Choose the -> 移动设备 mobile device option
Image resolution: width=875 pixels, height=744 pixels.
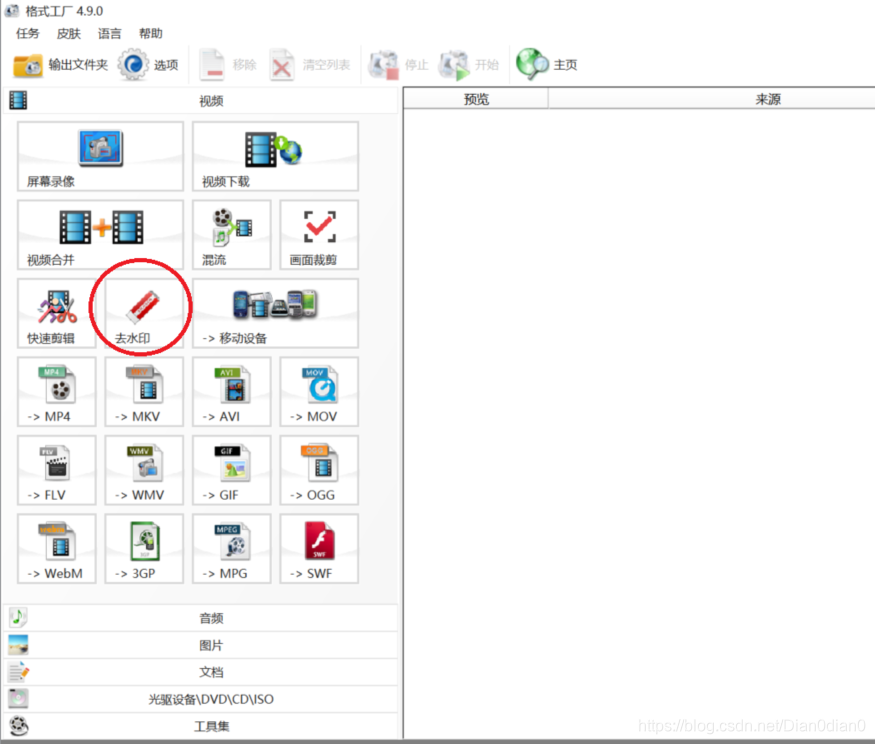pos(275,314)
